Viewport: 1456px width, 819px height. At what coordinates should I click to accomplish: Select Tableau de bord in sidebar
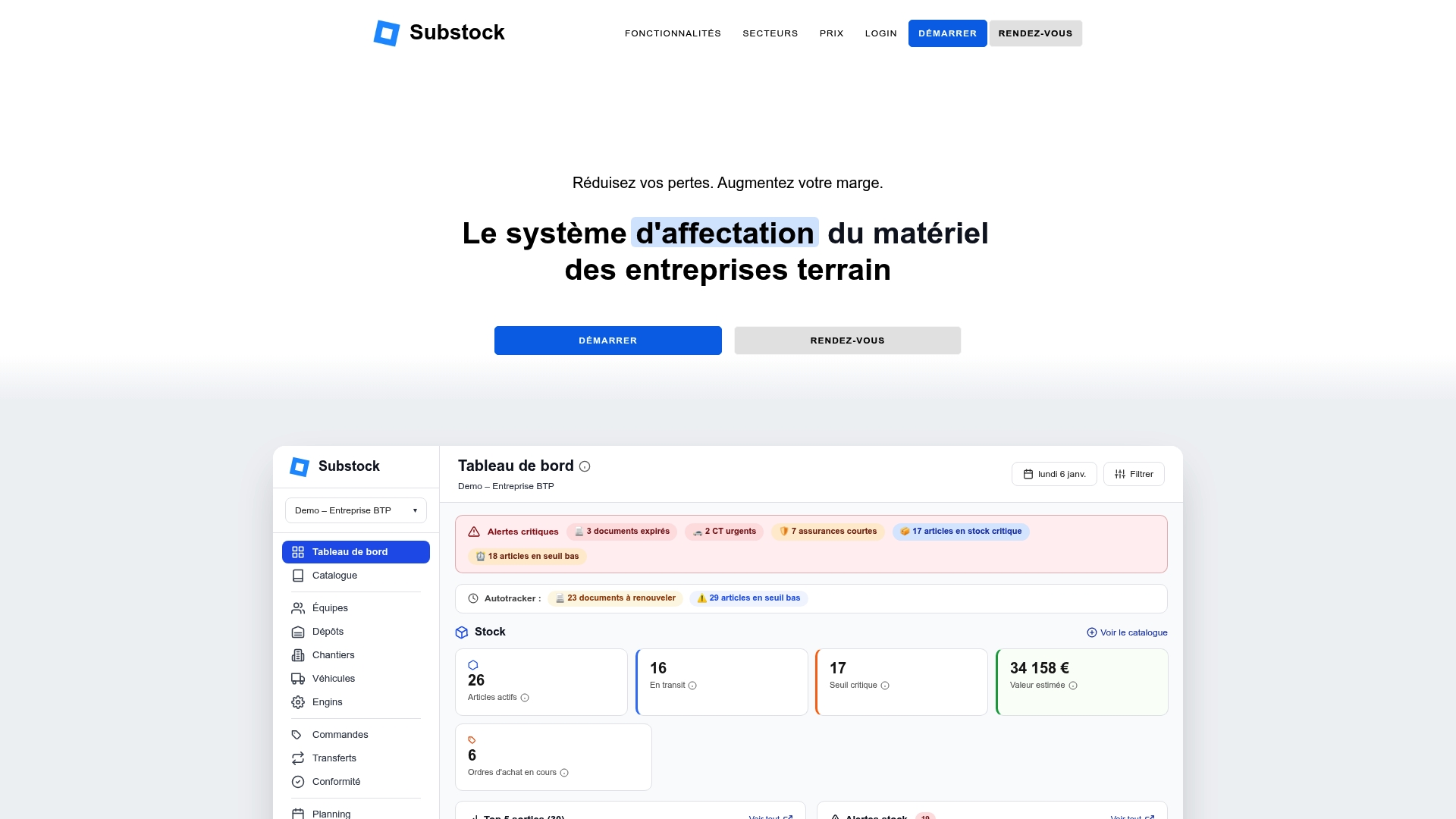[x=356, y=552]
